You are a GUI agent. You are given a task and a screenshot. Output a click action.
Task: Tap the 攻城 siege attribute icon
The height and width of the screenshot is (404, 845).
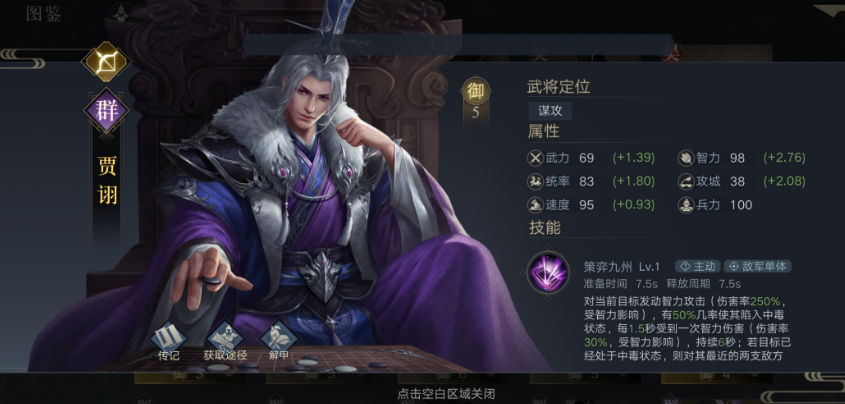click(686, 181)
